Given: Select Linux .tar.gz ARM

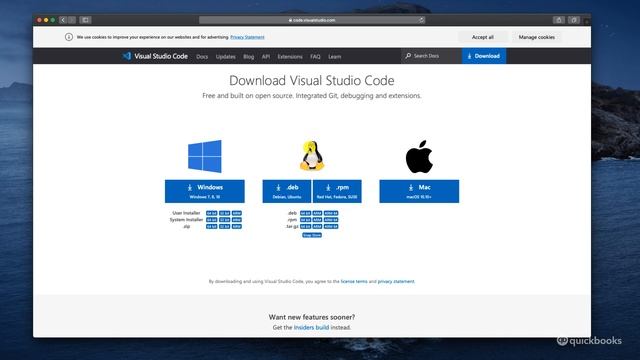Looking at the screenshot, I should coord(317,226).
